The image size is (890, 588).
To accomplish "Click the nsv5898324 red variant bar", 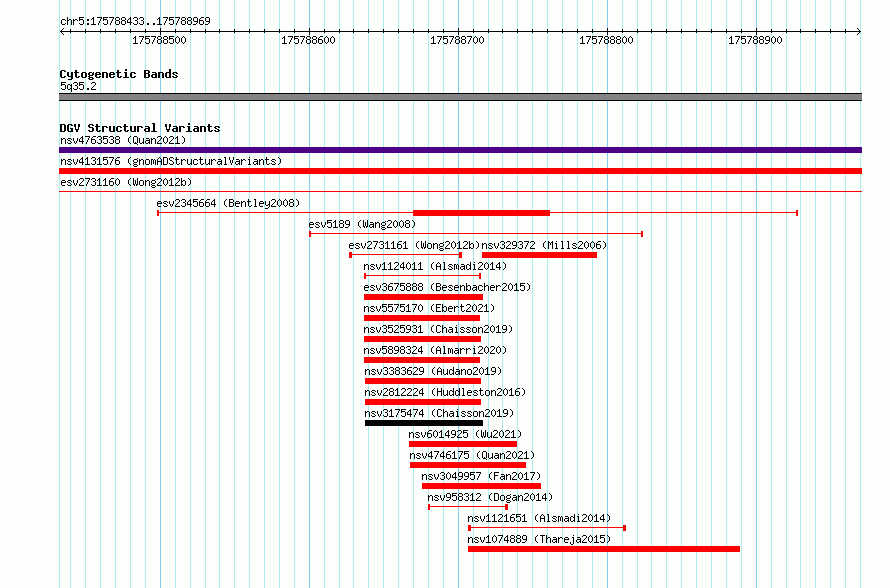I will (422, 360).
